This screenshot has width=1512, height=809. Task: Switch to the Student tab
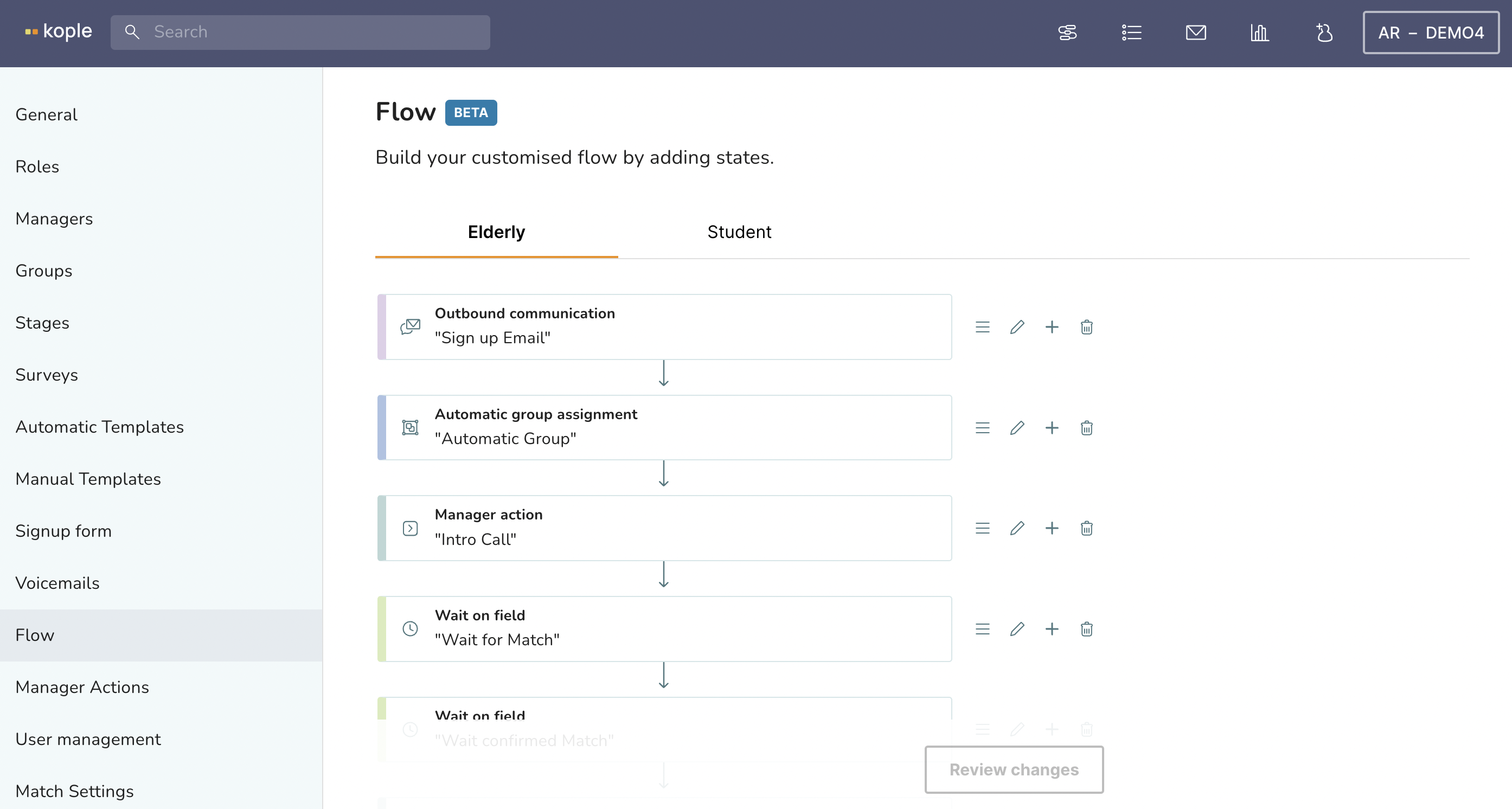click(739, 232)
